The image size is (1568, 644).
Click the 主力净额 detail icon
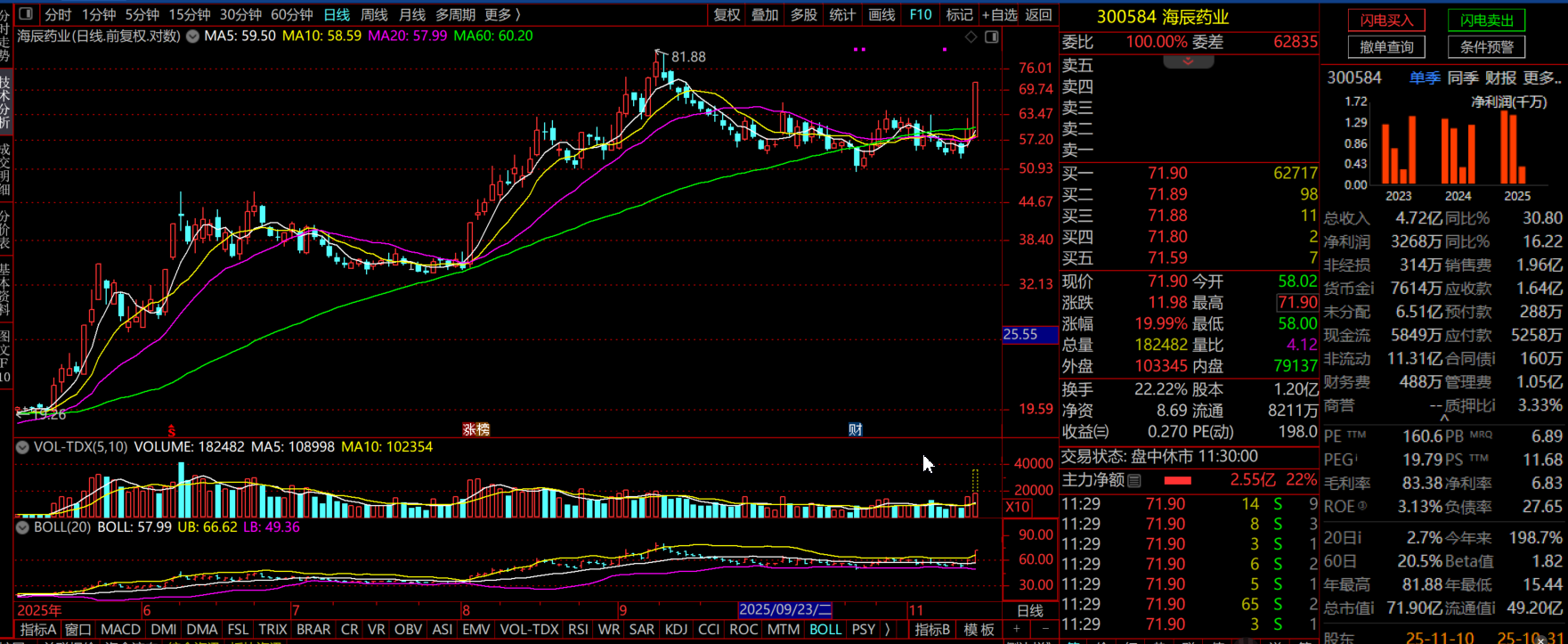click(1134, 481)
